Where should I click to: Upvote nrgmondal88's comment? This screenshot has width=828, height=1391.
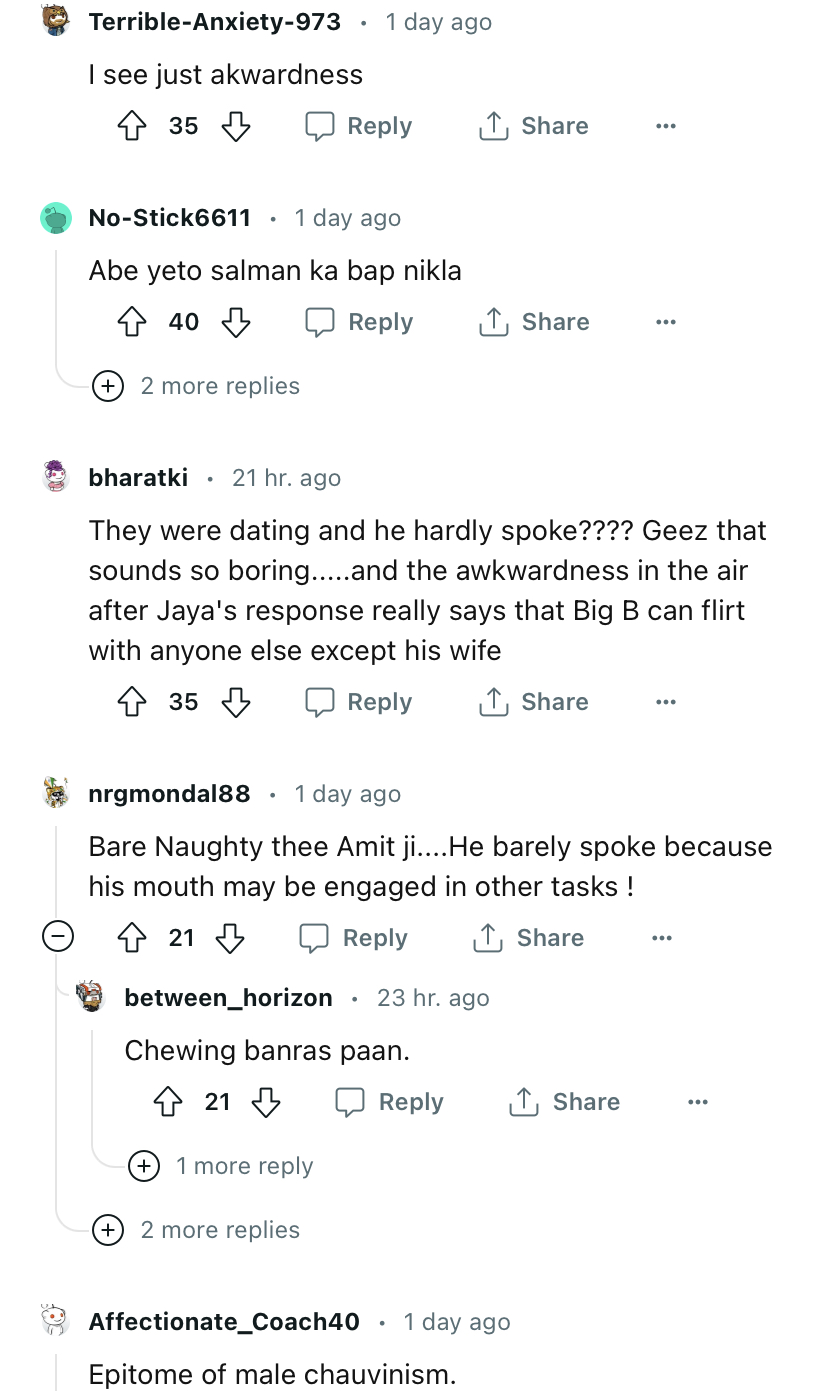pos(132,938)
